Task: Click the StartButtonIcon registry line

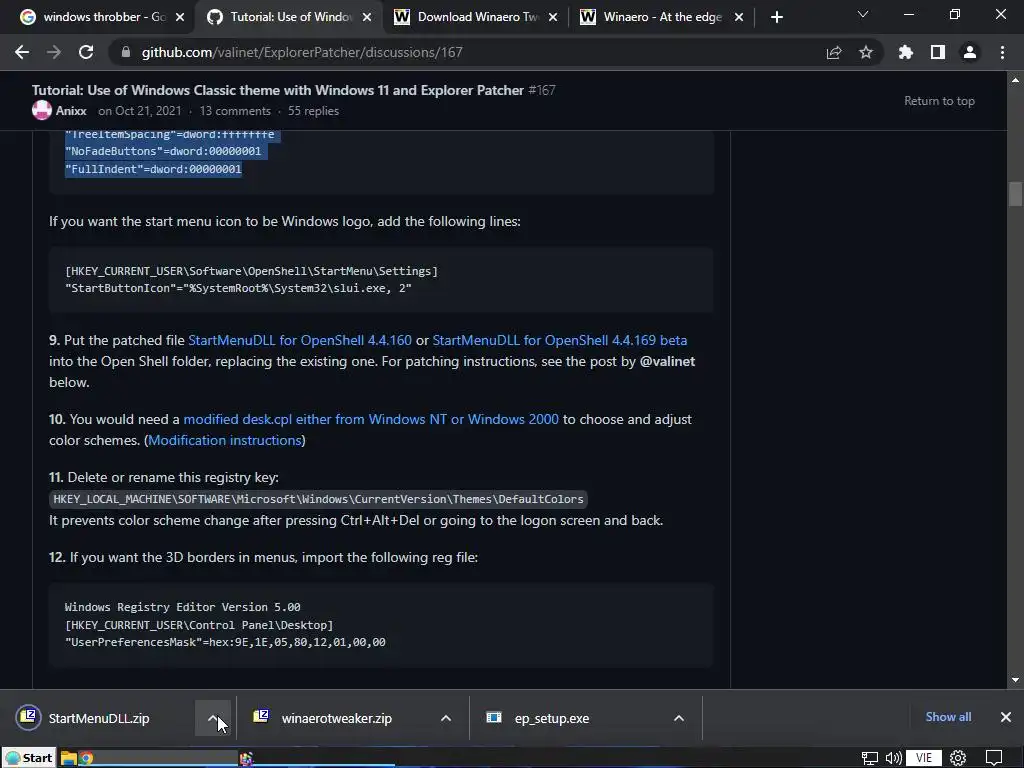Action: pos(238,288)
